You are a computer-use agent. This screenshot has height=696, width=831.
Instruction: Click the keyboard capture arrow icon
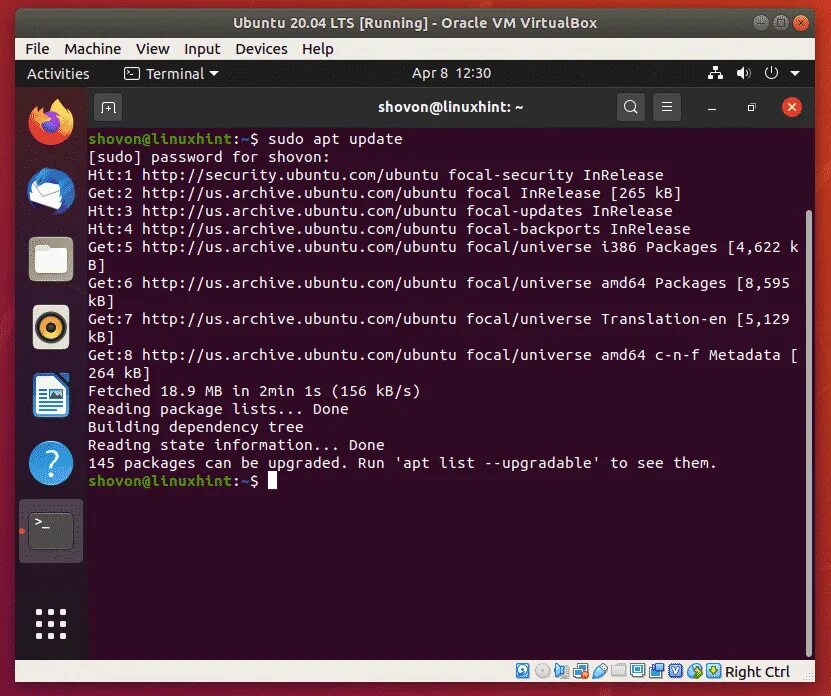[713, 671]
